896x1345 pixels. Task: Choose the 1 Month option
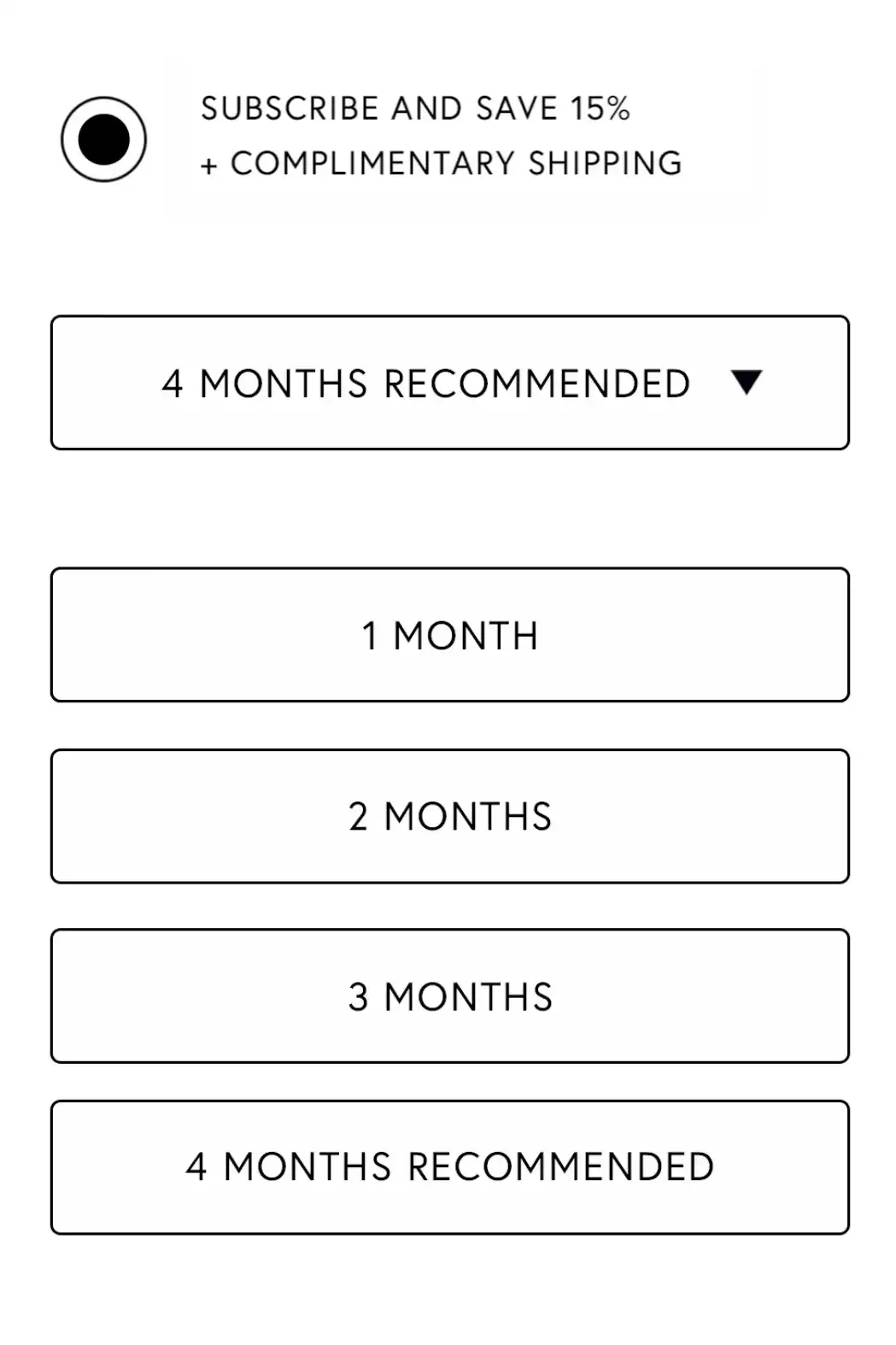click(449, 635)
